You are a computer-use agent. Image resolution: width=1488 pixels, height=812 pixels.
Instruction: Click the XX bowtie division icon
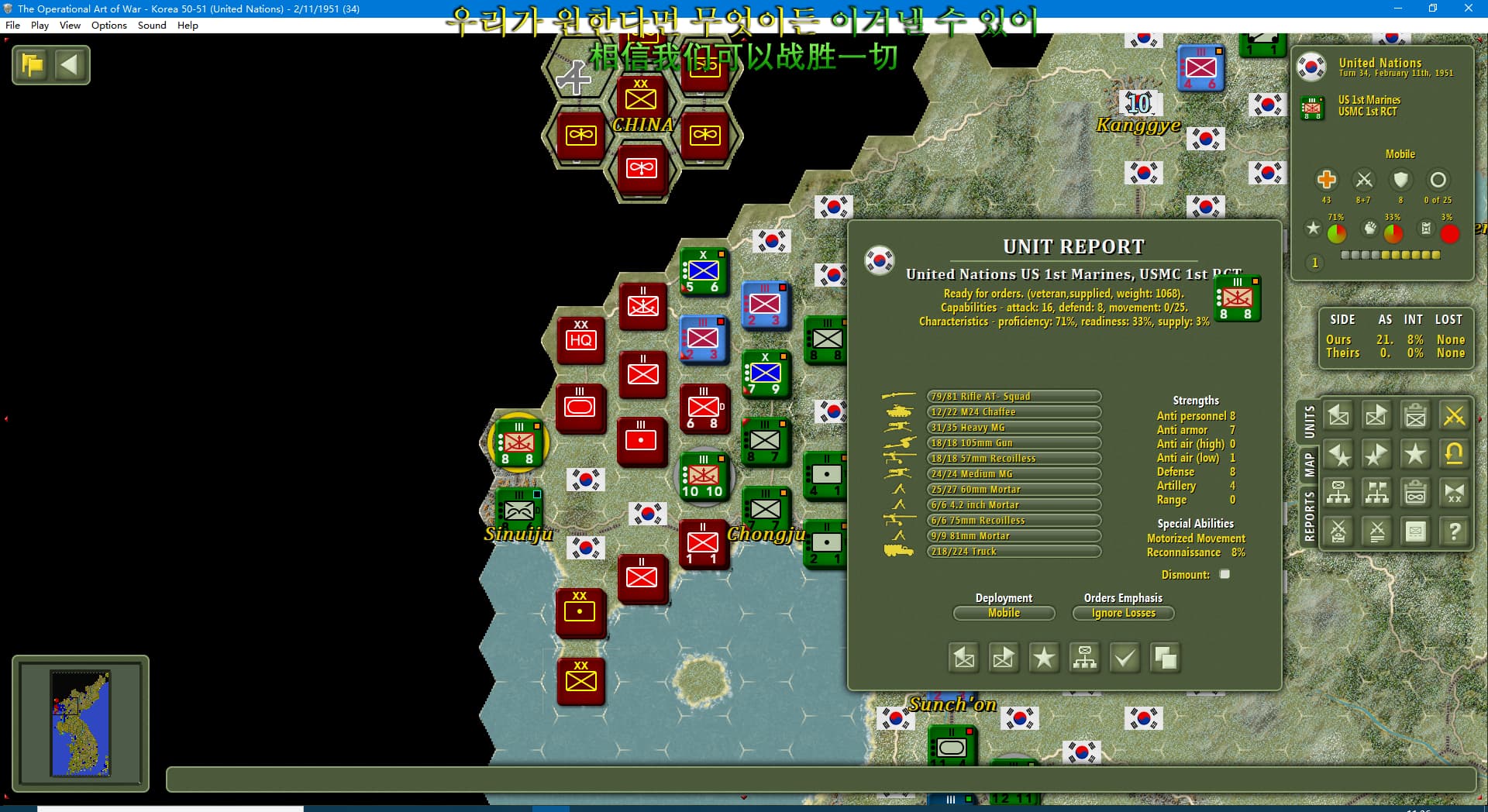coord(1455,493)
